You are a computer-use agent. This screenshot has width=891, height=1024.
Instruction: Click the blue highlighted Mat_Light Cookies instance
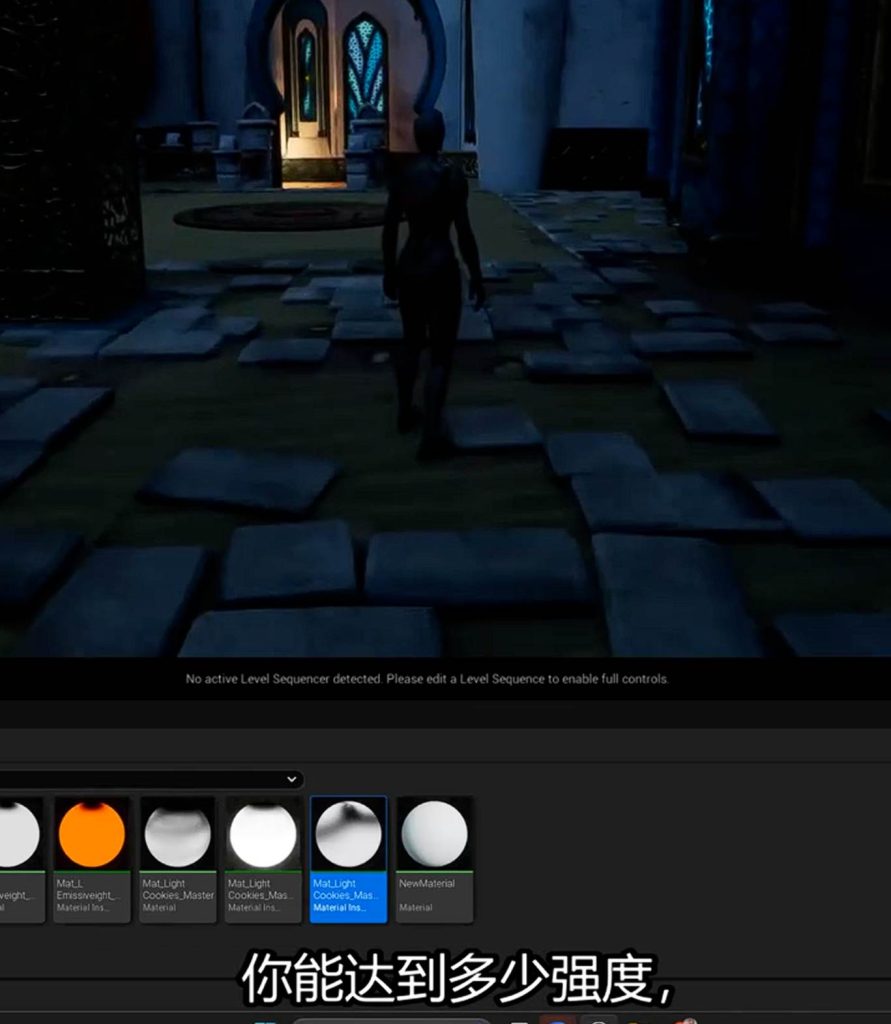click(x=348, y=835)
